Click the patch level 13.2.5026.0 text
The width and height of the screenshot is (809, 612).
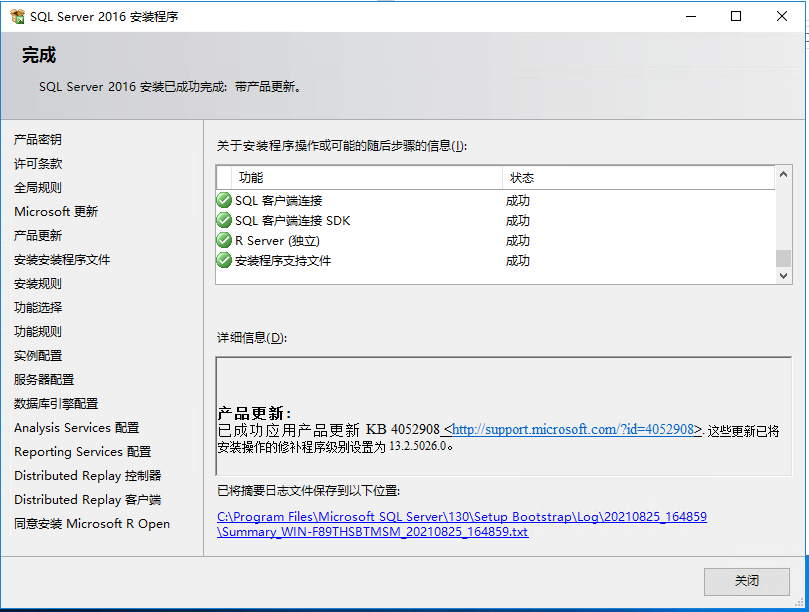[x=417, y=446]
